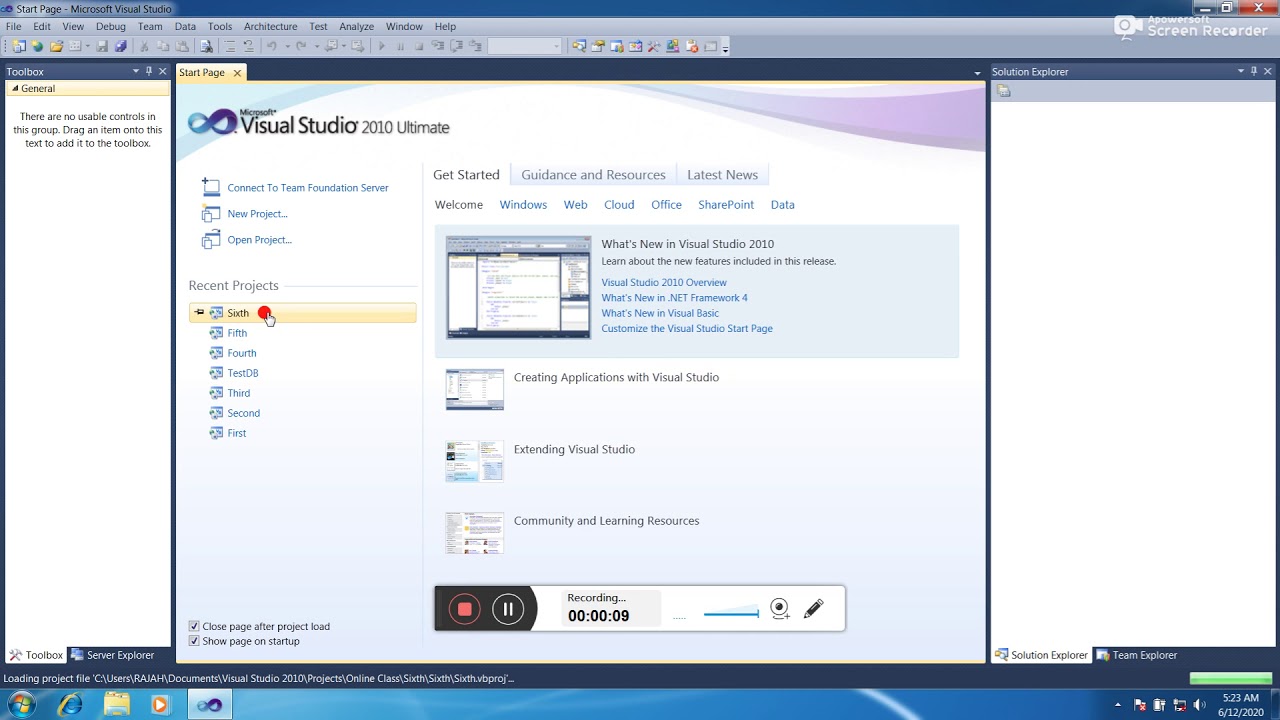Toggle Show page on startup checkbox
Image resolution: width=1280 pixels, height=720 pixels.
[x=194, y=641]
